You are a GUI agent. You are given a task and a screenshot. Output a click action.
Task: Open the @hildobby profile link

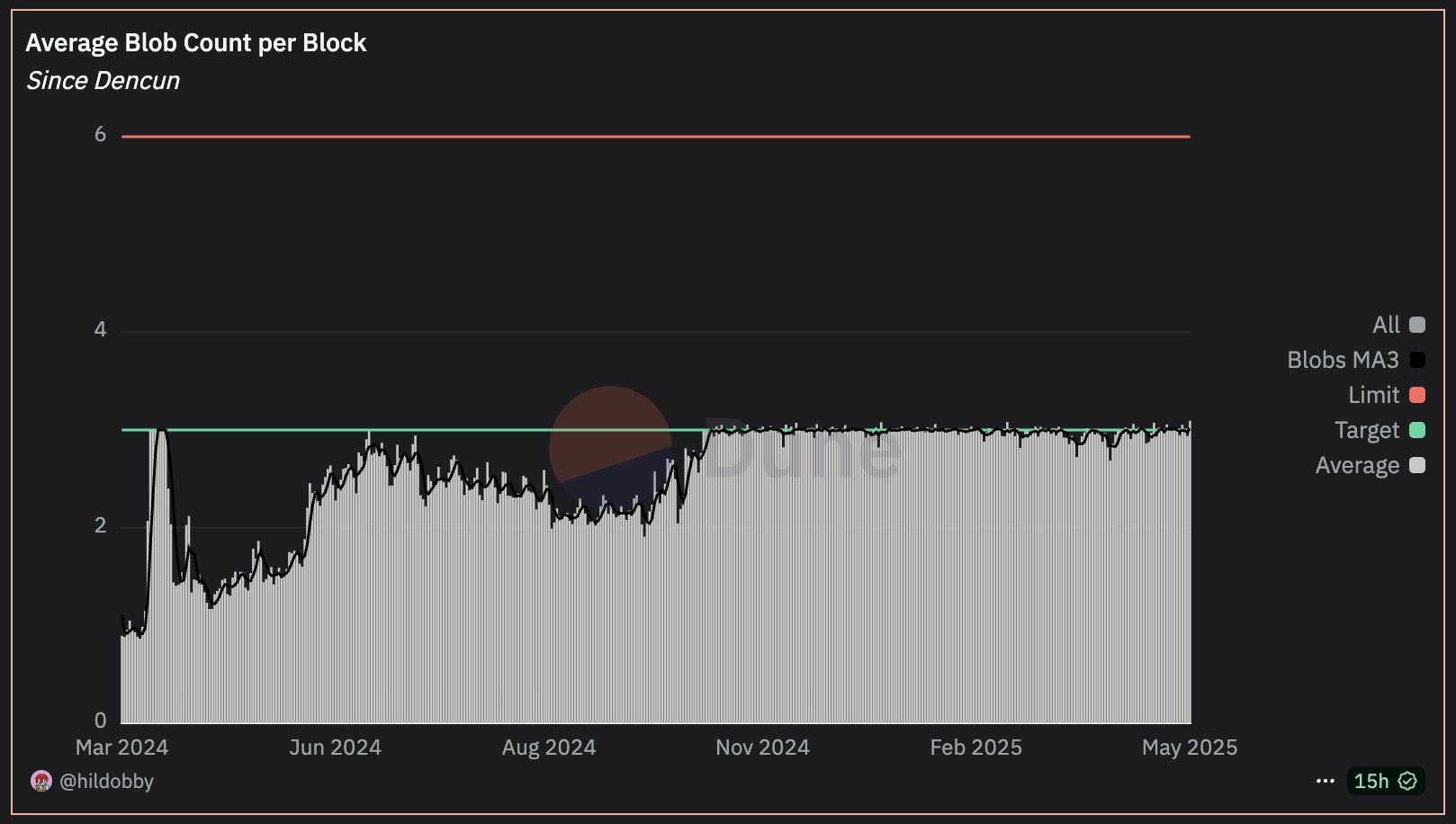click(x=107, y=781)
